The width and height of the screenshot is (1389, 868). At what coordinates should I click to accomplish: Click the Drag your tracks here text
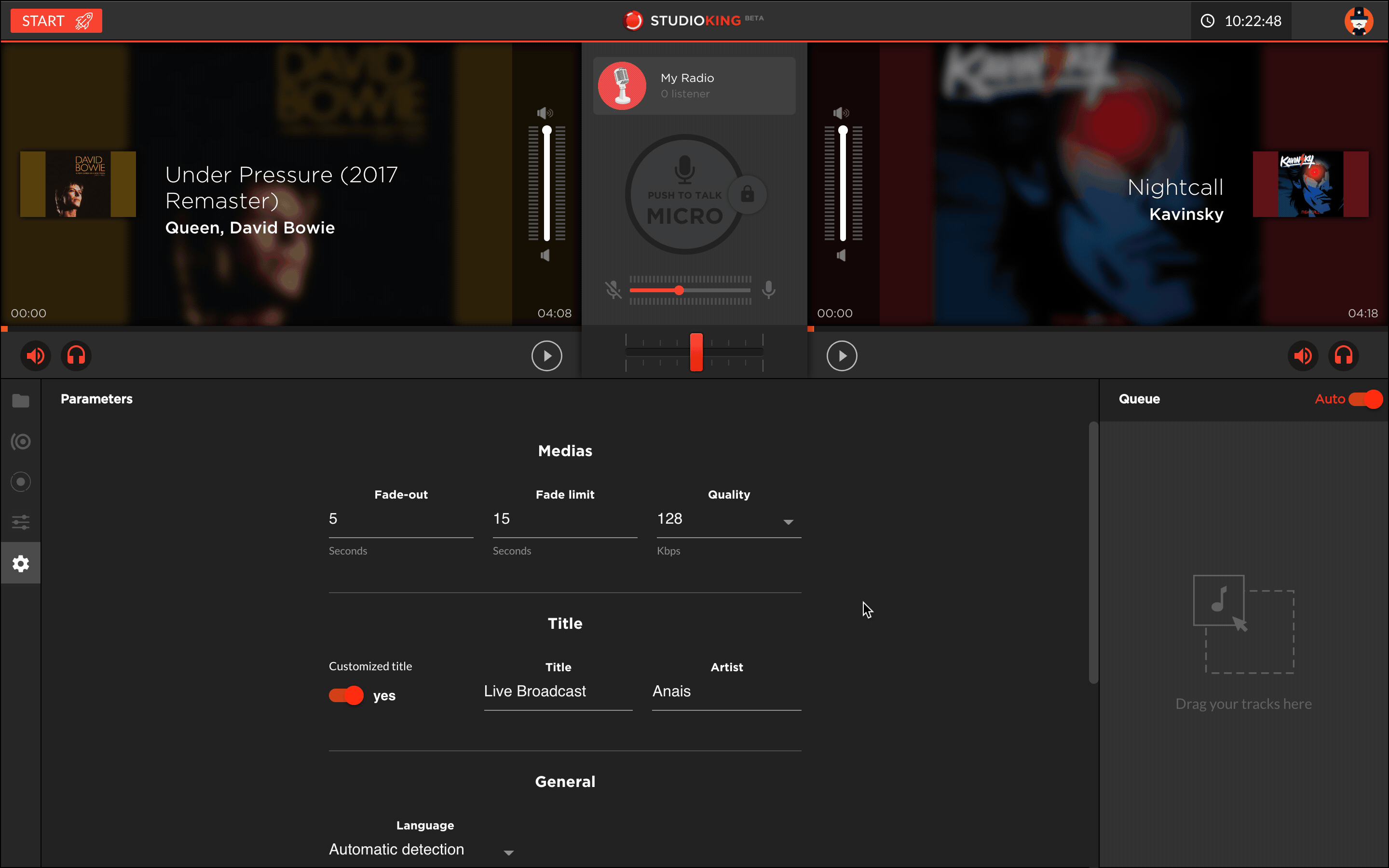click(x=1243, y=704)
